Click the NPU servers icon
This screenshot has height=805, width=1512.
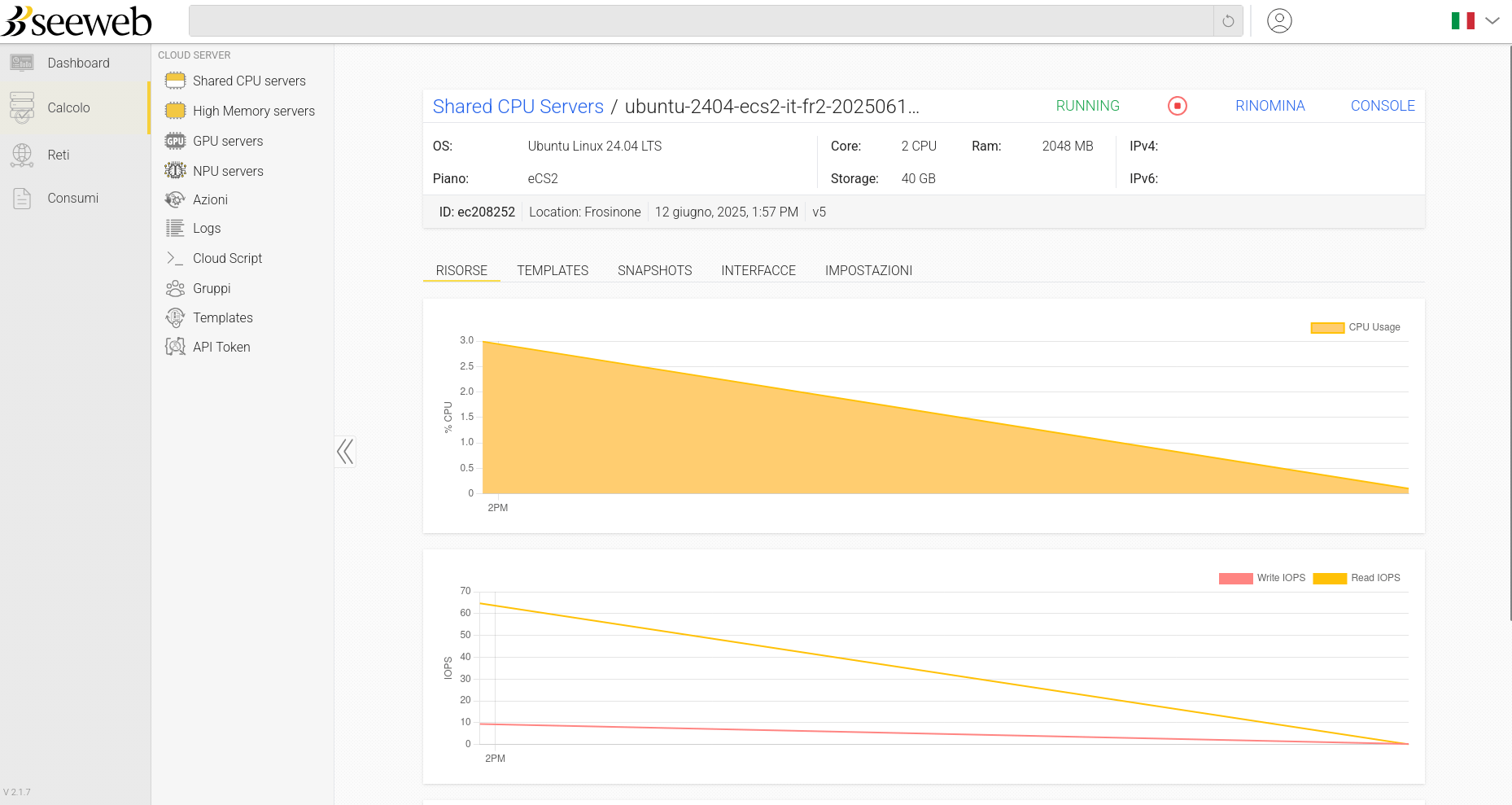[x=175, y=171]
